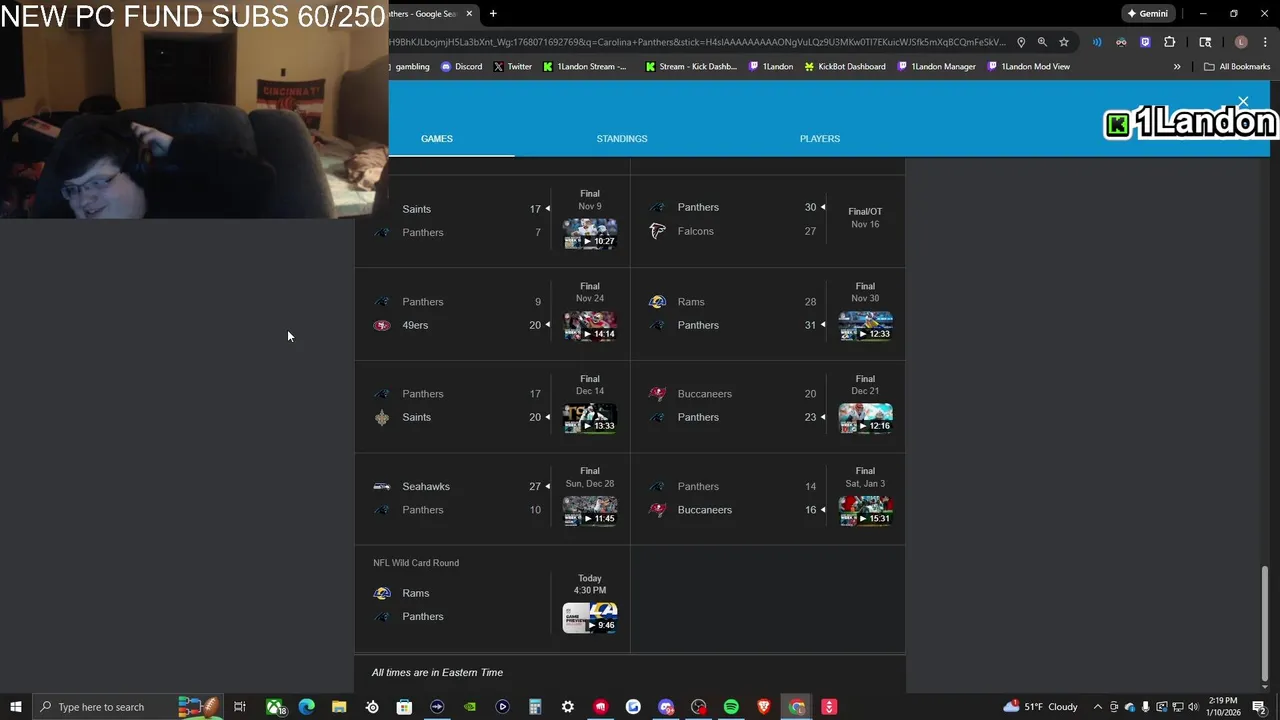Play Panthers vs Buccaneers Jan 3 highlights
Viewport: 1280px width, 720px height.
pyautogui.click(x=865, y=511)
